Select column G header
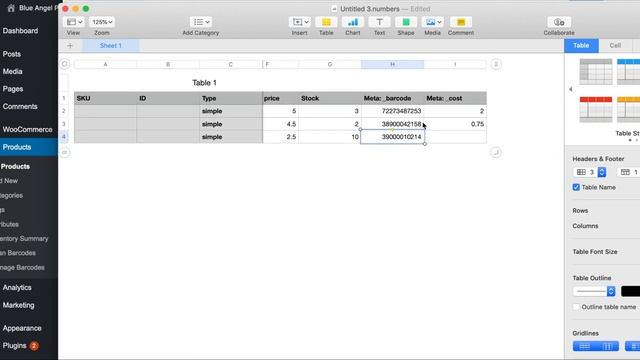The width and height of the screenshot is (640, 360). 330,64
